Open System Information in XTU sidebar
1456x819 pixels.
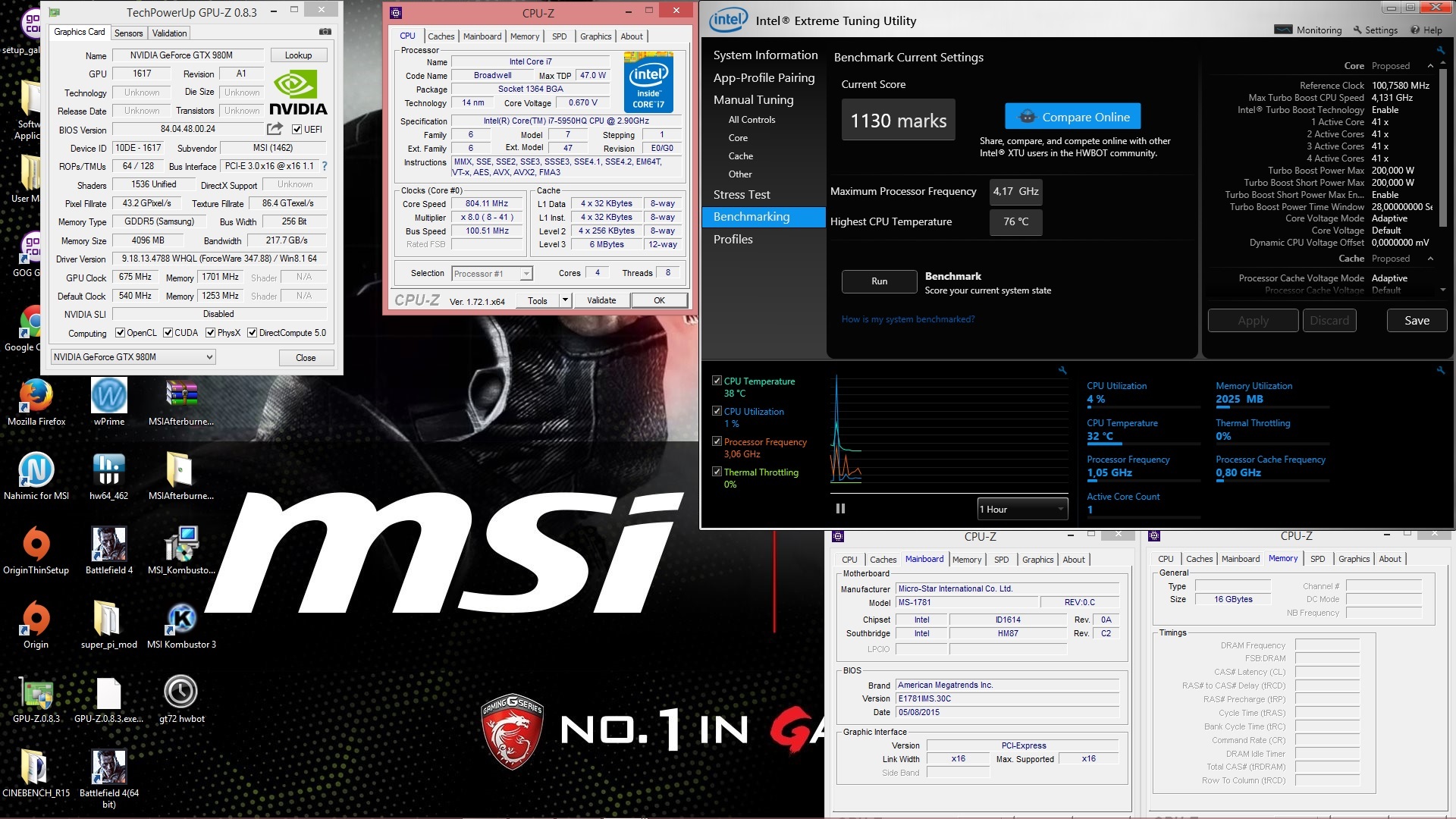765,55
